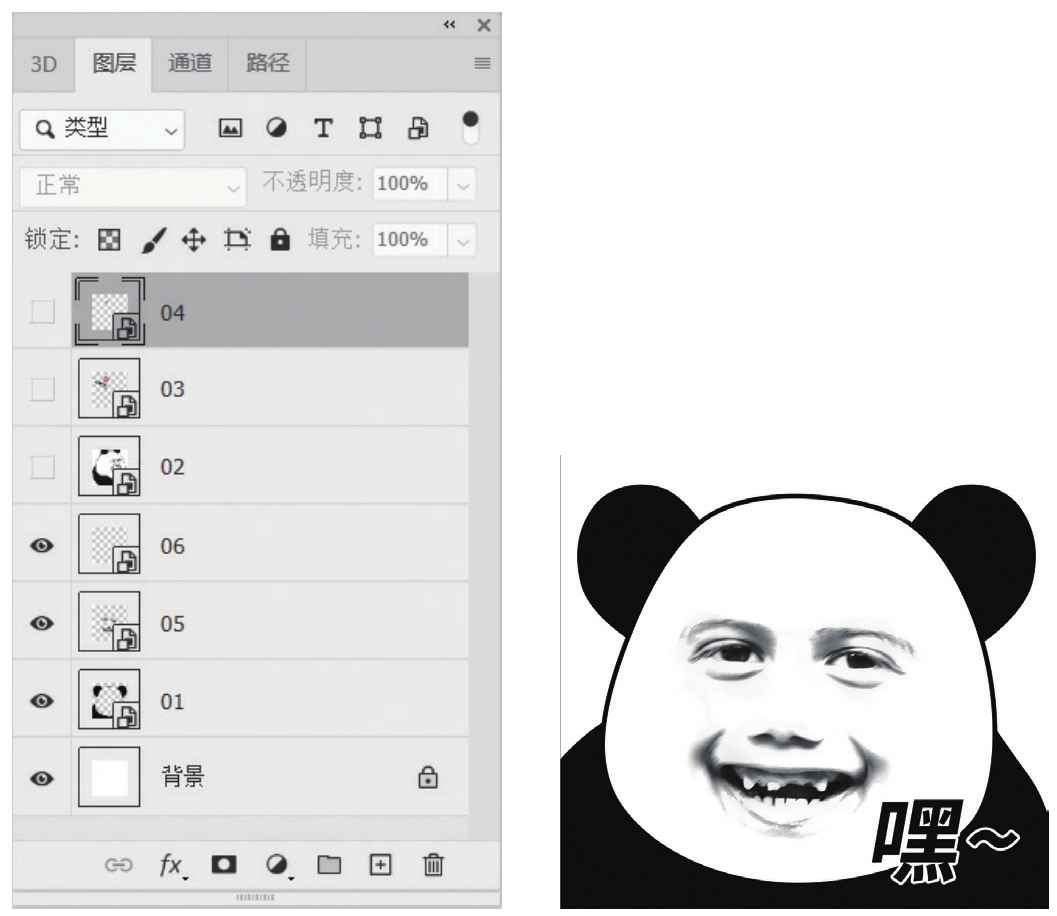The height and width of the screenshot is (916, 1057).
Task: Click layer name 05
Action: coord(173,624)
